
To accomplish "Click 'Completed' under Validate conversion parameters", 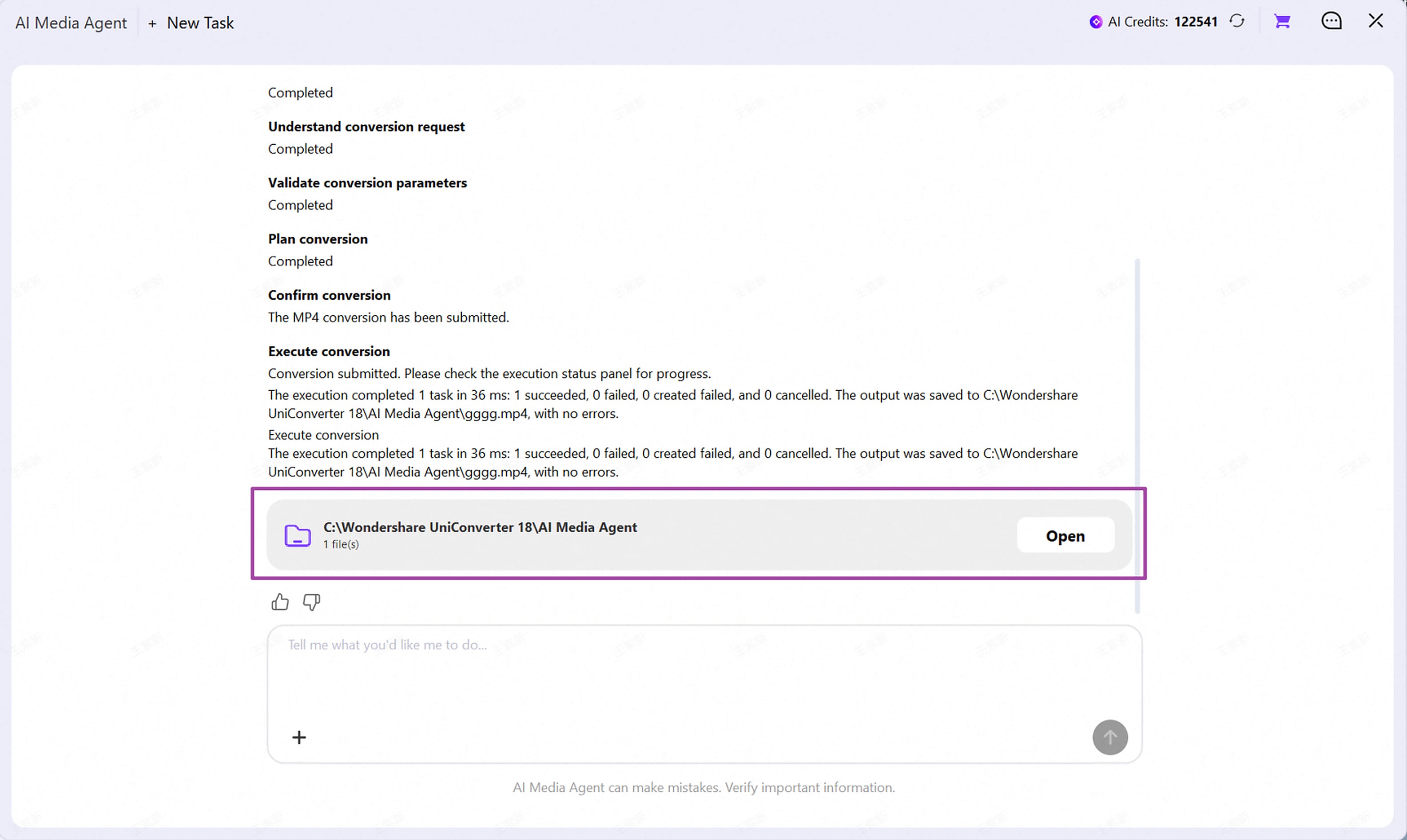I will tap(300, 205).
